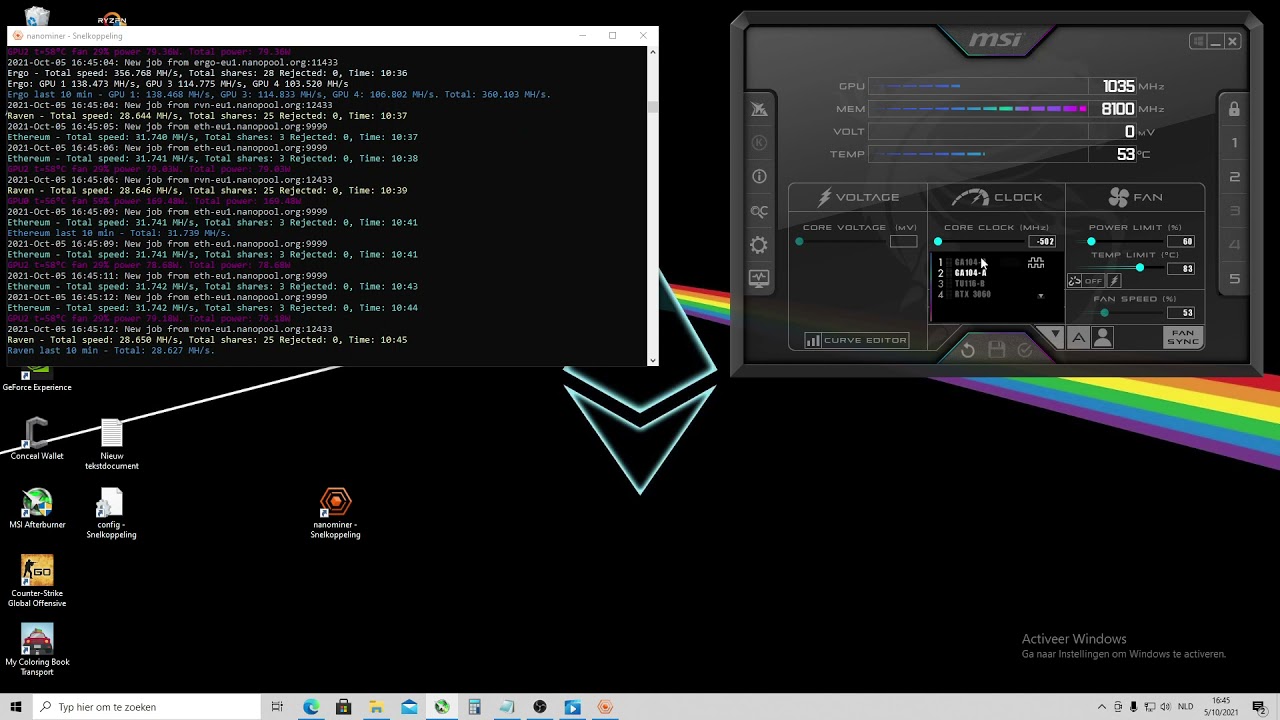Click the core clock value field -502
The height and width of the screenshot is (720, 1280).
(x=1043, y=242)
